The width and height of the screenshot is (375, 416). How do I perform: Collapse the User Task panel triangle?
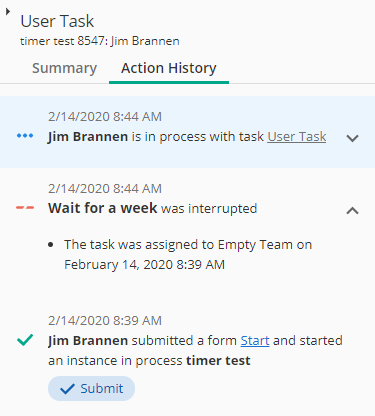click(x=8, y=12)
